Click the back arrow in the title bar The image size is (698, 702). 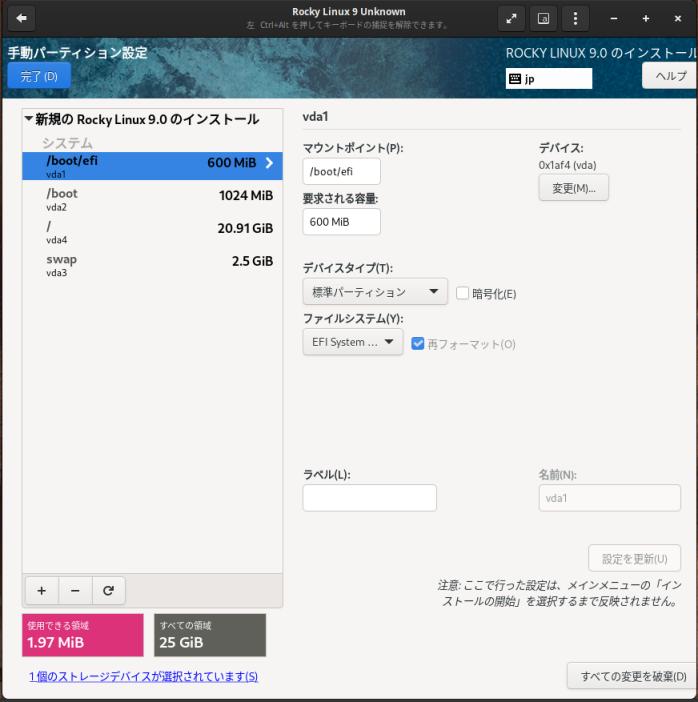[x=21, y=18]
